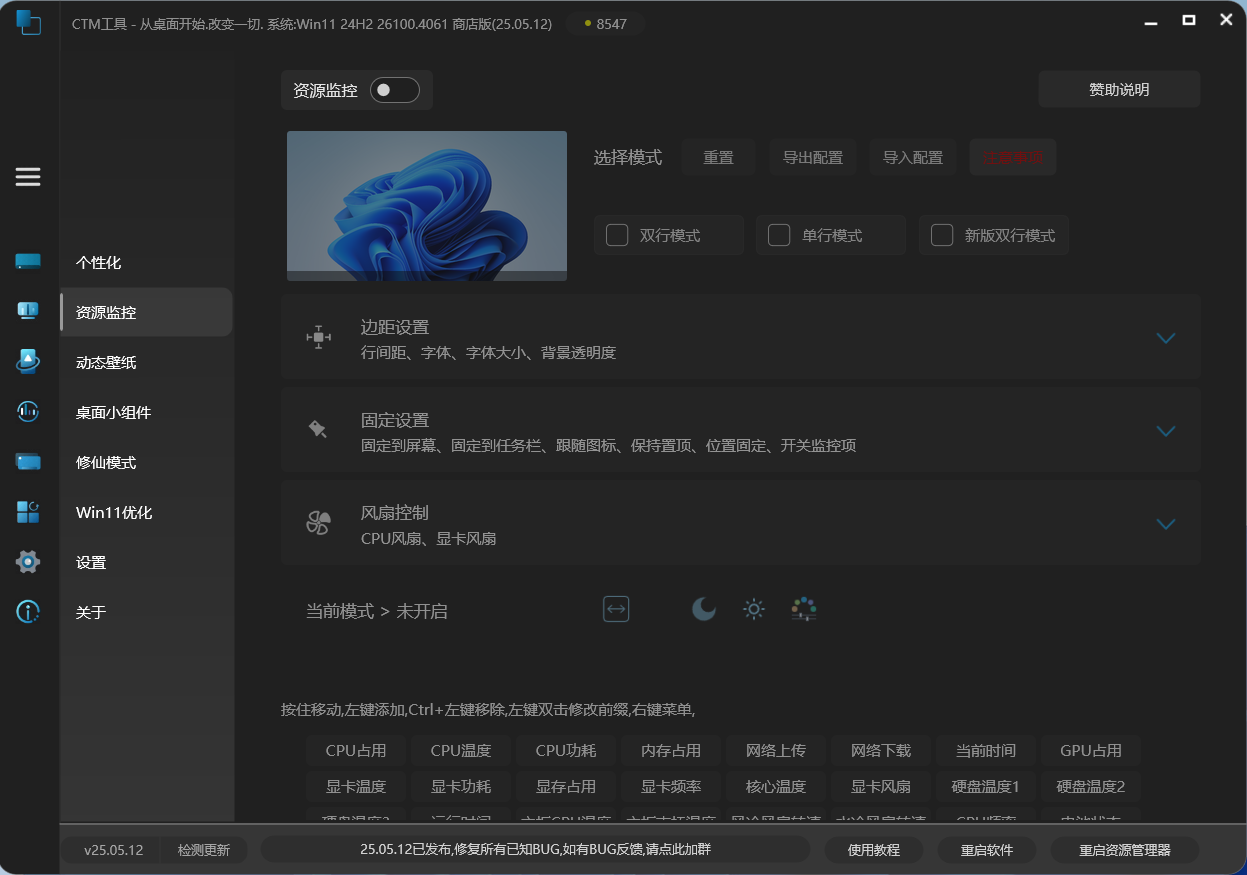Viewport: 1247px width, 875px height.
Task: Click the 风扇控制 fan icon
Action: tap(318, 523)
